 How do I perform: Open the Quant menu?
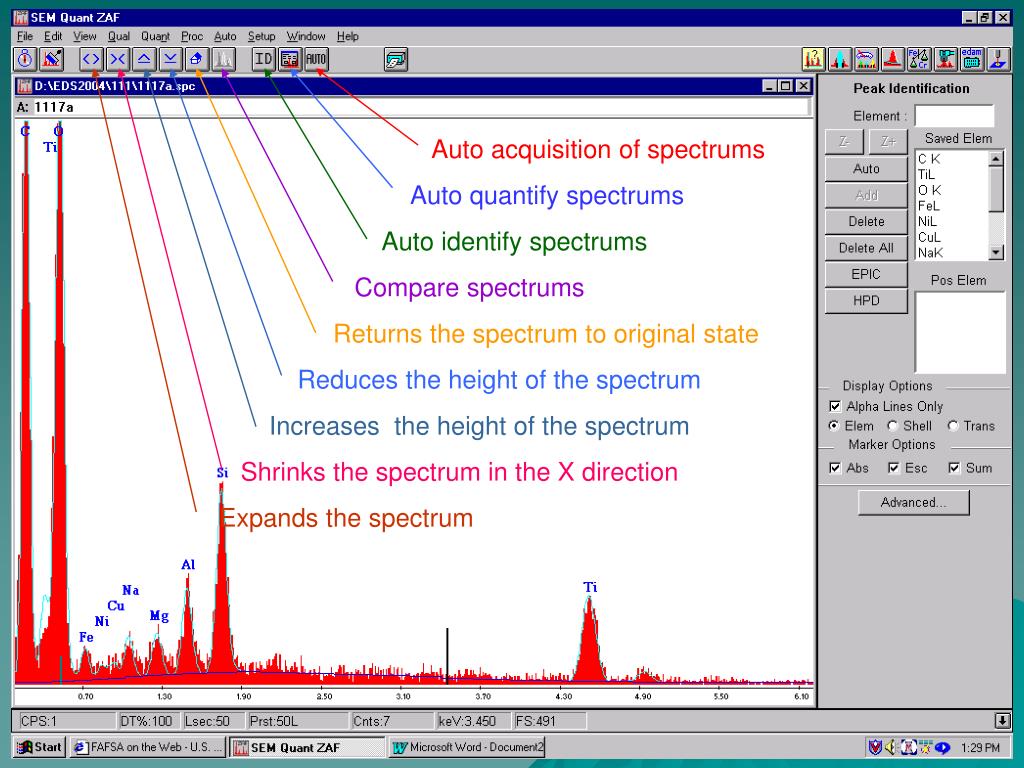point(155,37)
